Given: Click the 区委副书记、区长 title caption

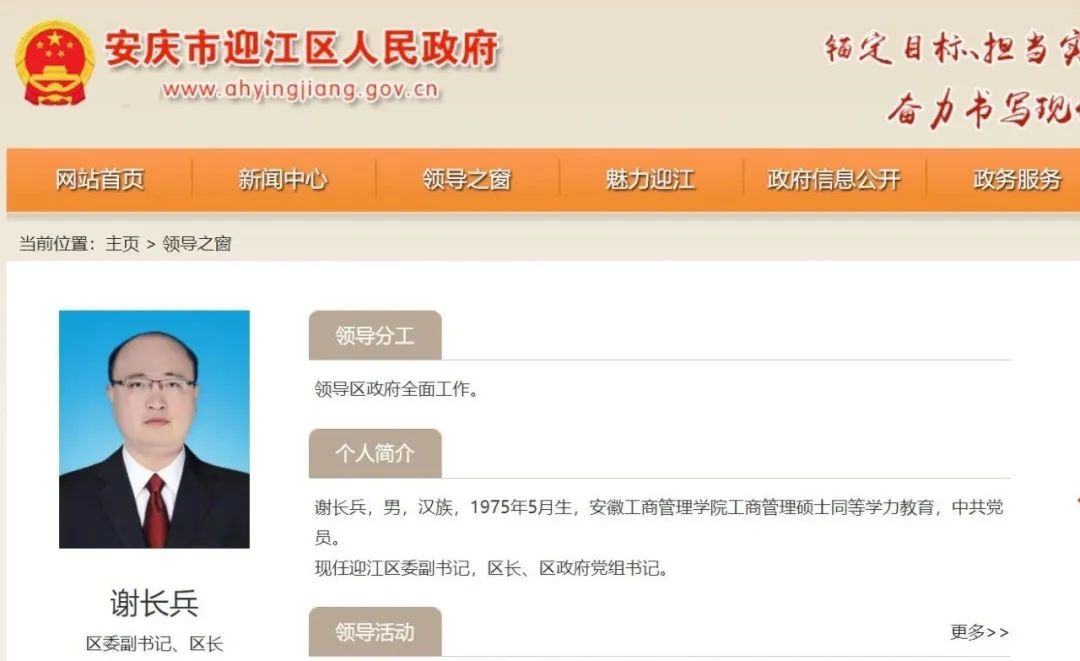Looking at the screenshot, I should pyautogui.click(x=154, y=644).
